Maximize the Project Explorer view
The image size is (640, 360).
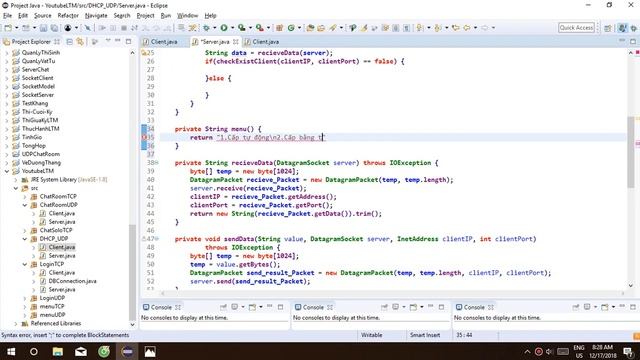128,41
